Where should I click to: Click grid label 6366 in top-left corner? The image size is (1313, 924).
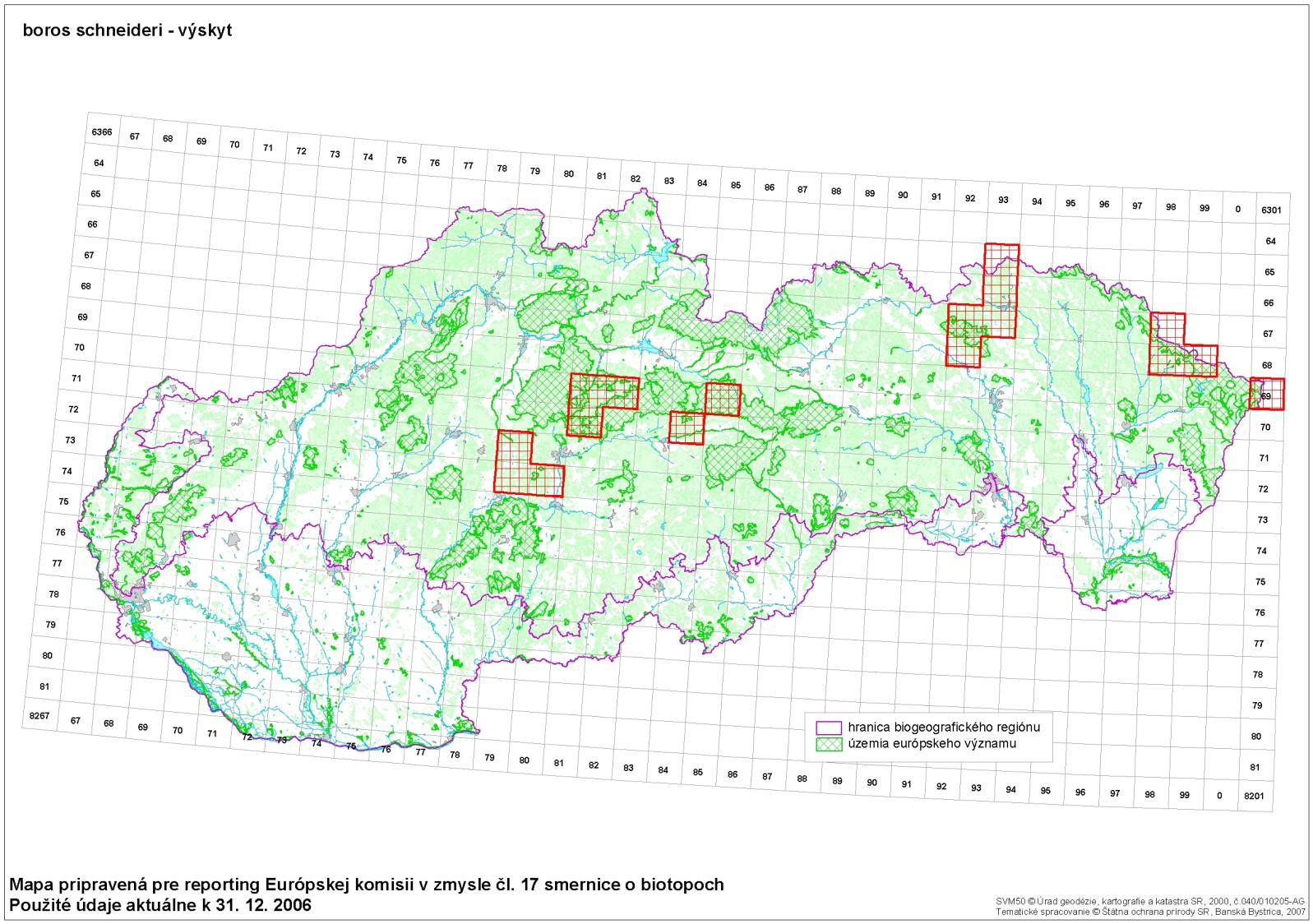point(102,132)
